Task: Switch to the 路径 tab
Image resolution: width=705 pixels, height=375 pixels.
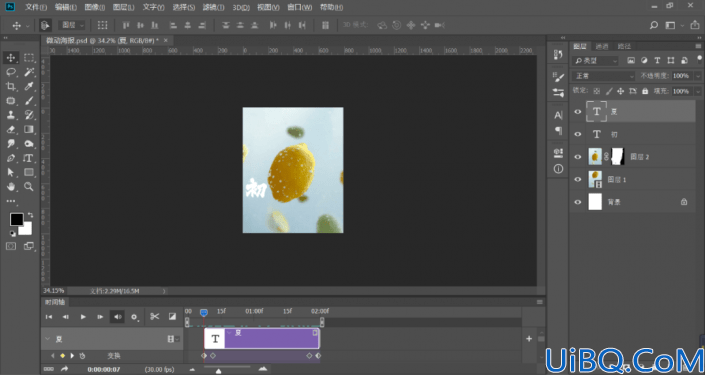Action: (x=624, y=46)
